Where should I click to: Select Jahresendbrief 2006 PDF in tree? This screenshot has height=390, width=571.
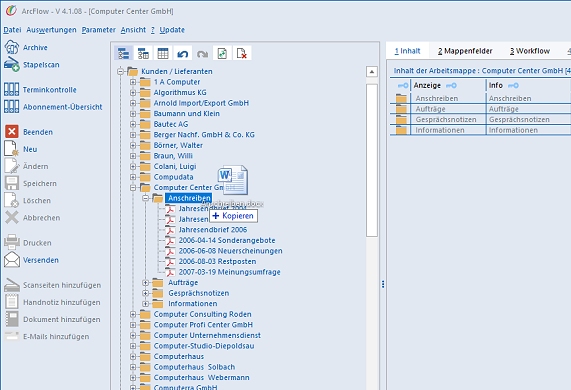[x=213, y=230]
